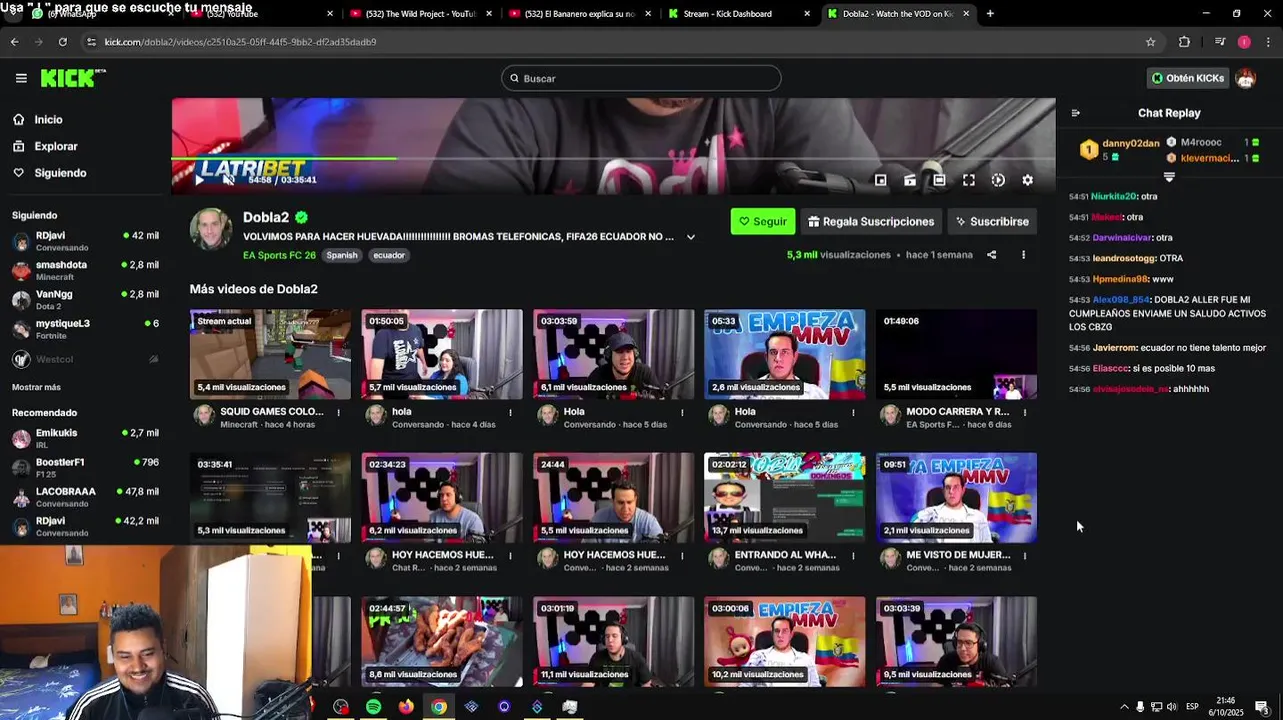Click the address bar URL
The height and width of the screenshot is (720, 1283).
(x=240, y=42)
